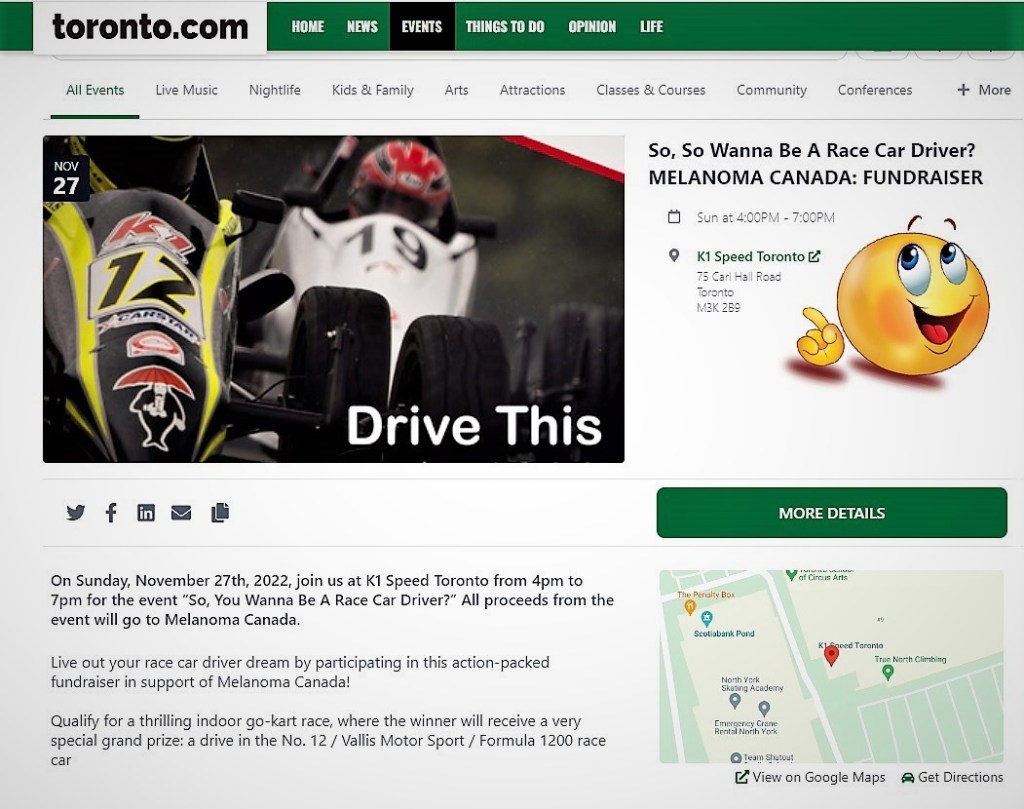
Task: Click the More Details button
Action: click(831, 513)
